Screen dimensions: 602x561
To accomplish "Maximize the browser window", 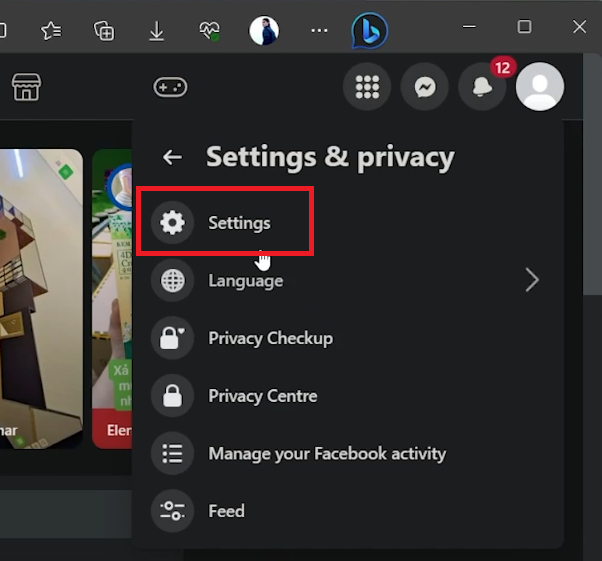I will point(524,27).
